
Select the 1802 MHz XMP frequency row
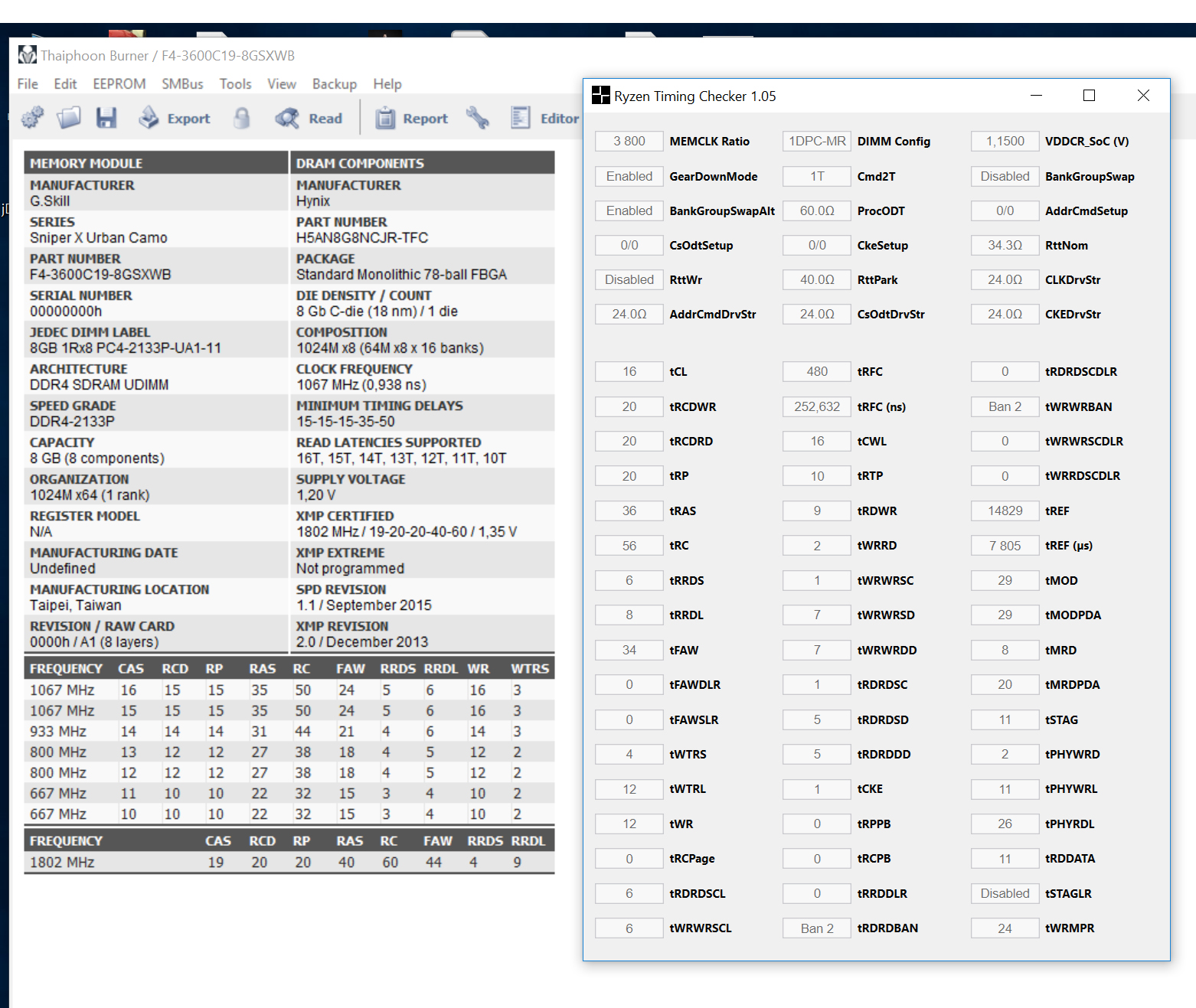pyautogui.click(x=289, y=862)
